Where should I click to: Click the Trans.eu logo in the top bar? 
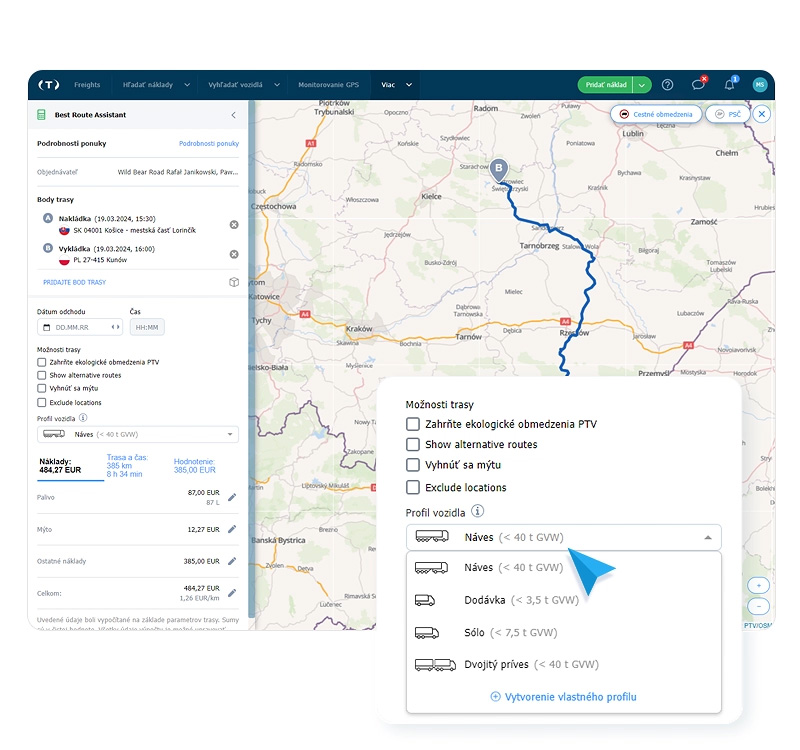coord(49,85)
